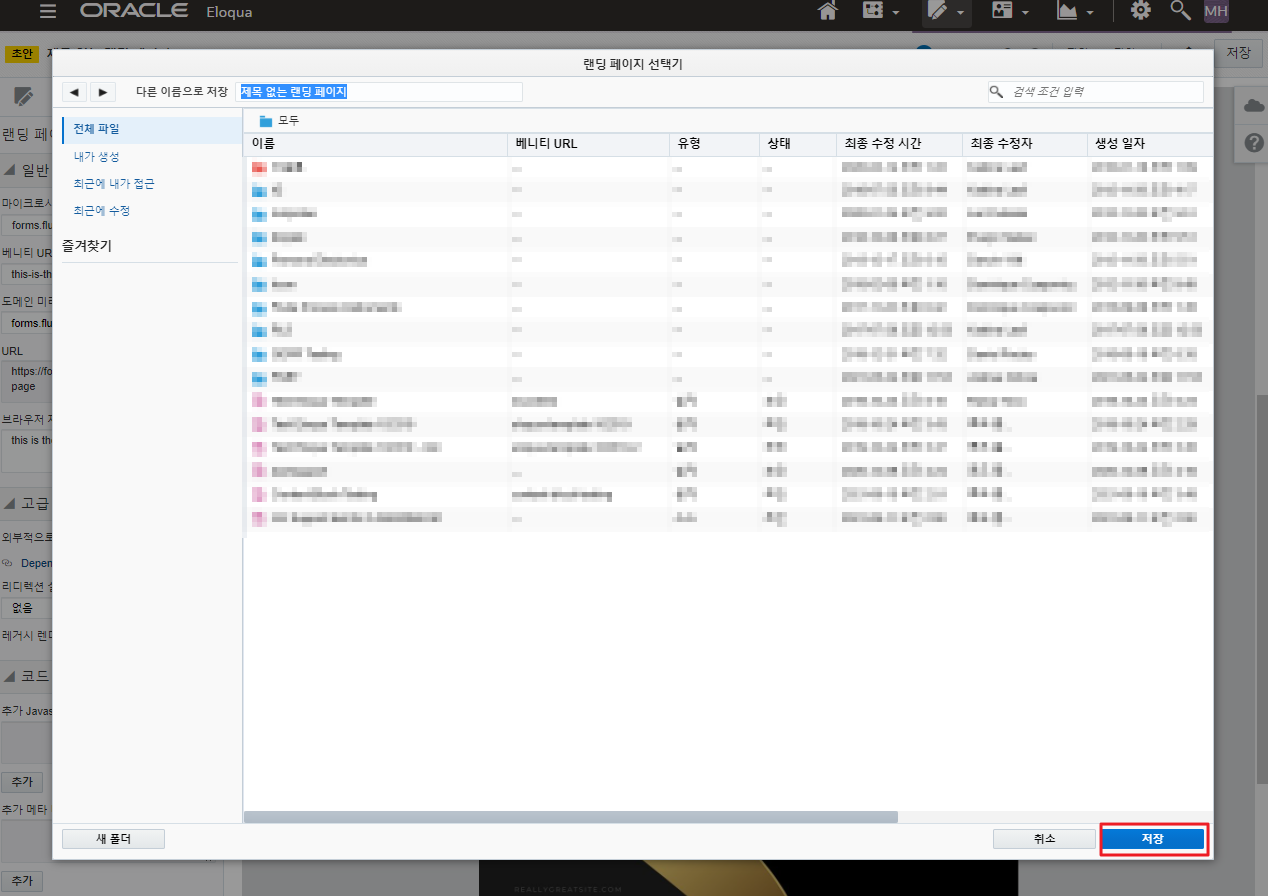This screenshot has height=896, width=1268.
Task: Click the 저장 button in the dialog
Action: [1153, 839]
